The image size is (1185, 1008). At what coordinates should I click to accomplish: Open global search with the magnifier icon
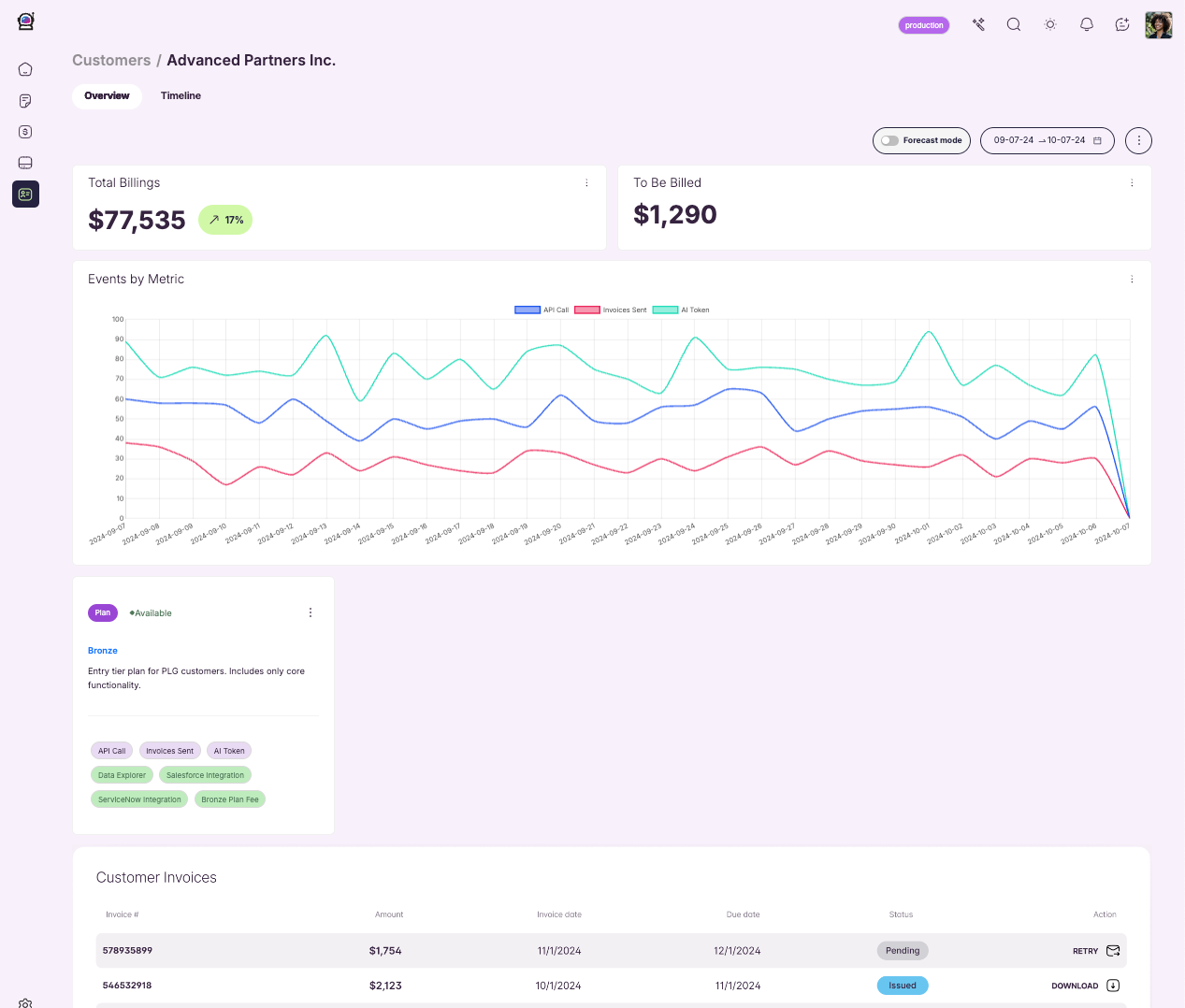click(1014, 24)
